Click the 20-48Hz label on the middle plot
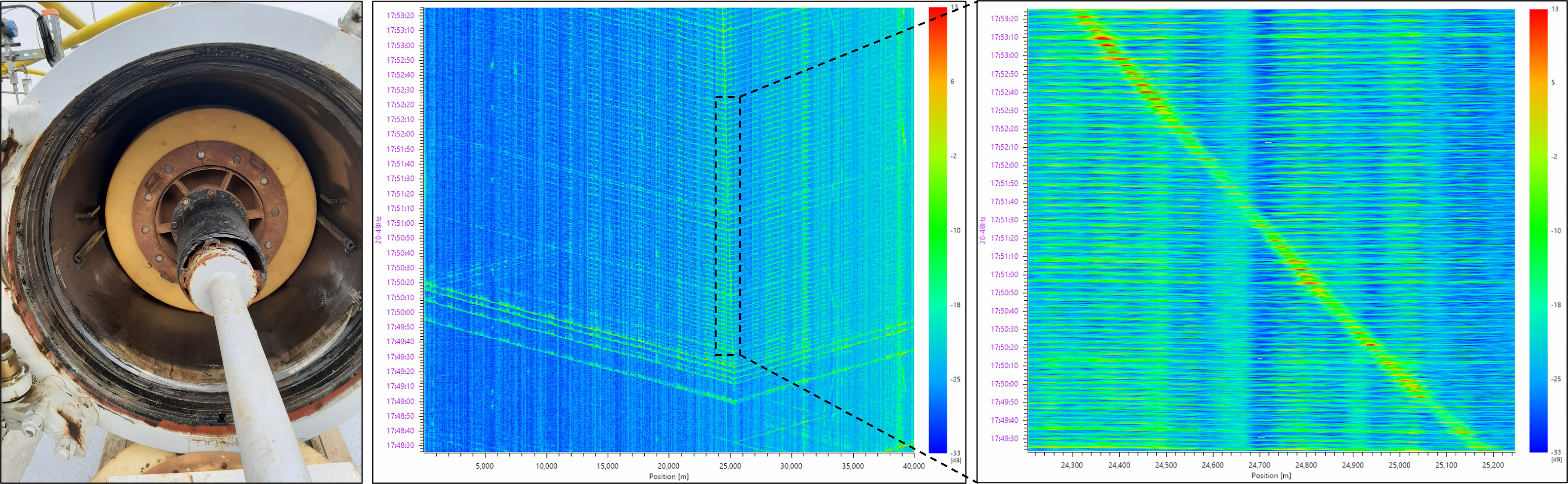The image size is (1568, 484). [x=379, y=230]
